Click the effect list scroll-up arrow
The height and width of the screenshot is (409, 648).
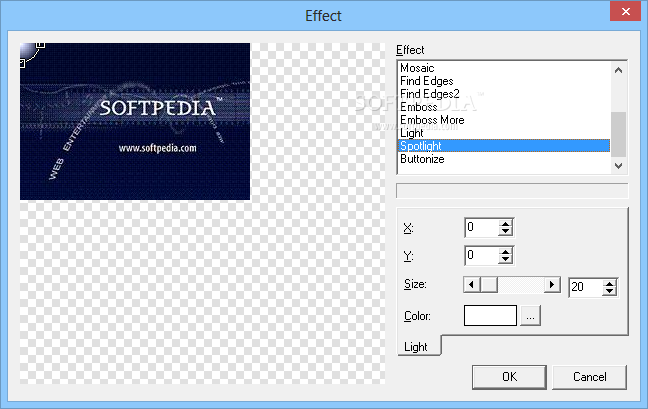(618, 70)
